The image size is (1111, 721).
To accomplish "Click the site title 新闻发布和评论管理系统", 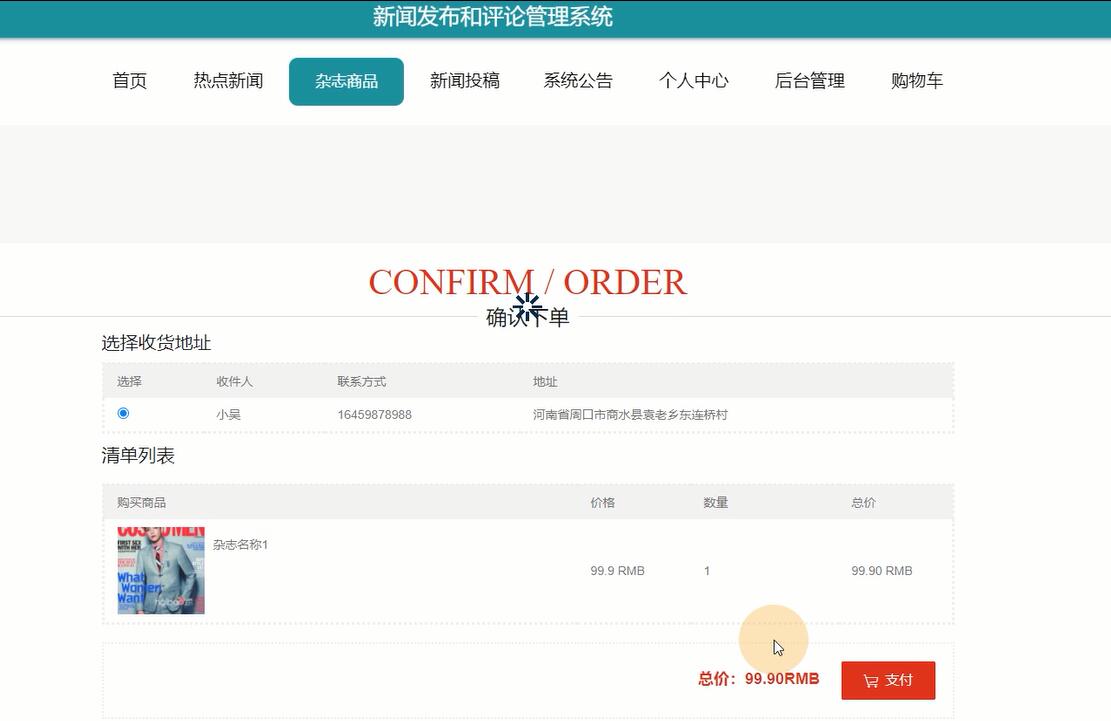I will pos(492,16).
